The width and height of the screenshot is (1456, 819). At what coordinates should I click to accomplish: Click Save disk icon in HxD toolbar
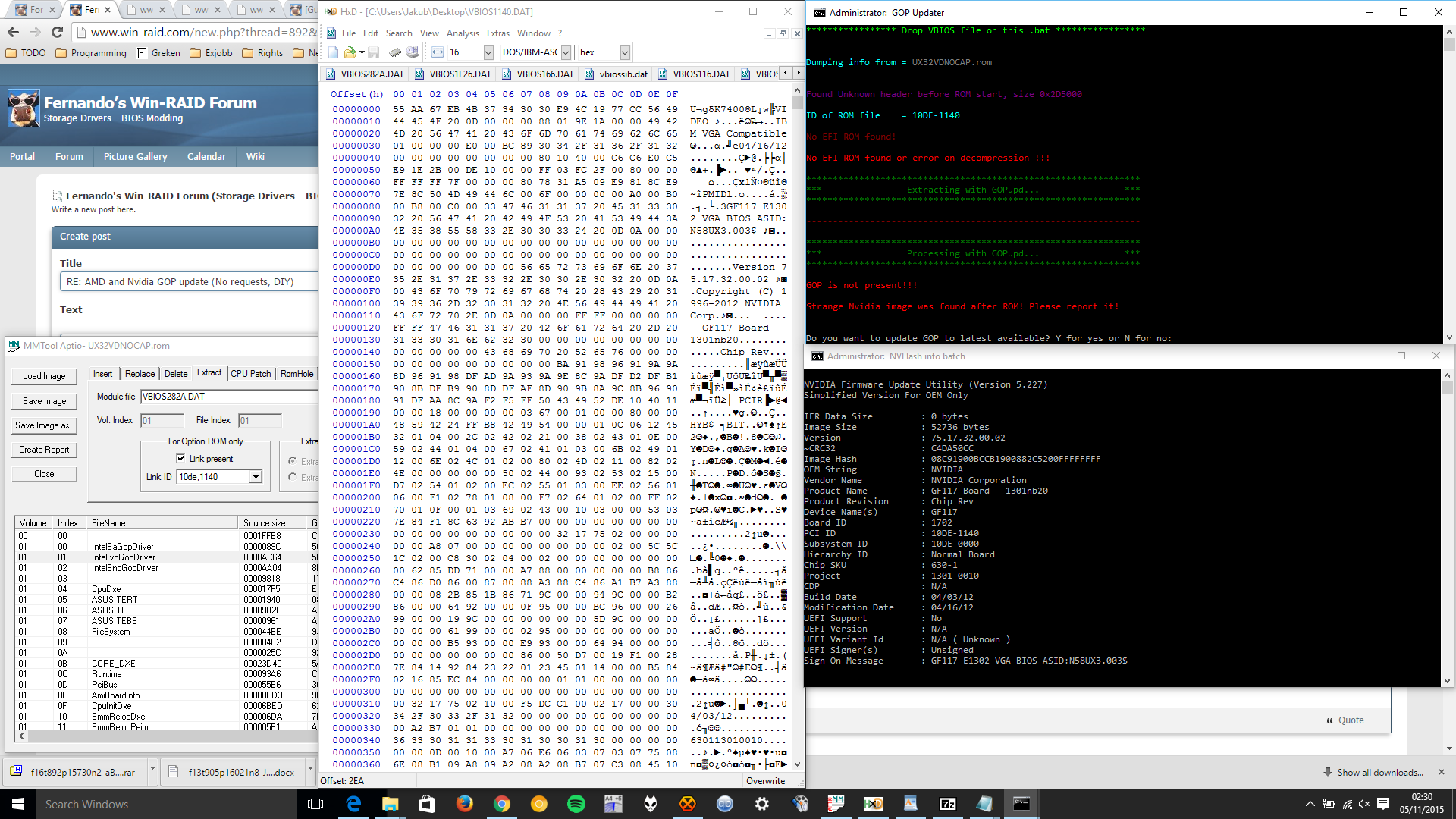[x=374, y=52]
